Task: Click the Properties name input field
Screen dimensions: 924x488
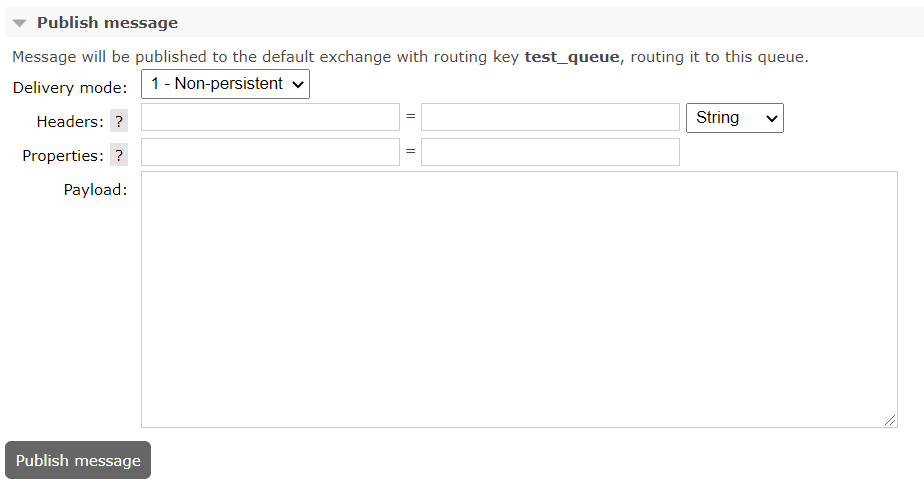Action: tap(270, 152)
